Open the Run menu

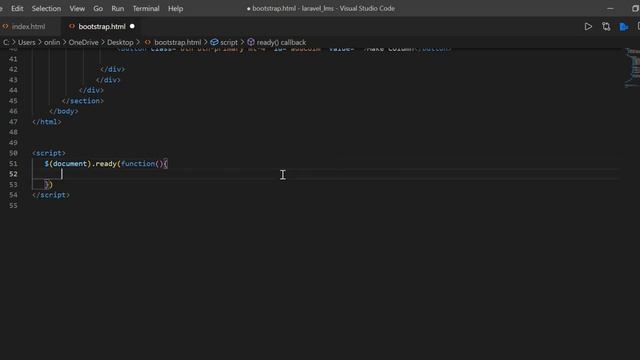[x=118, y=9]
